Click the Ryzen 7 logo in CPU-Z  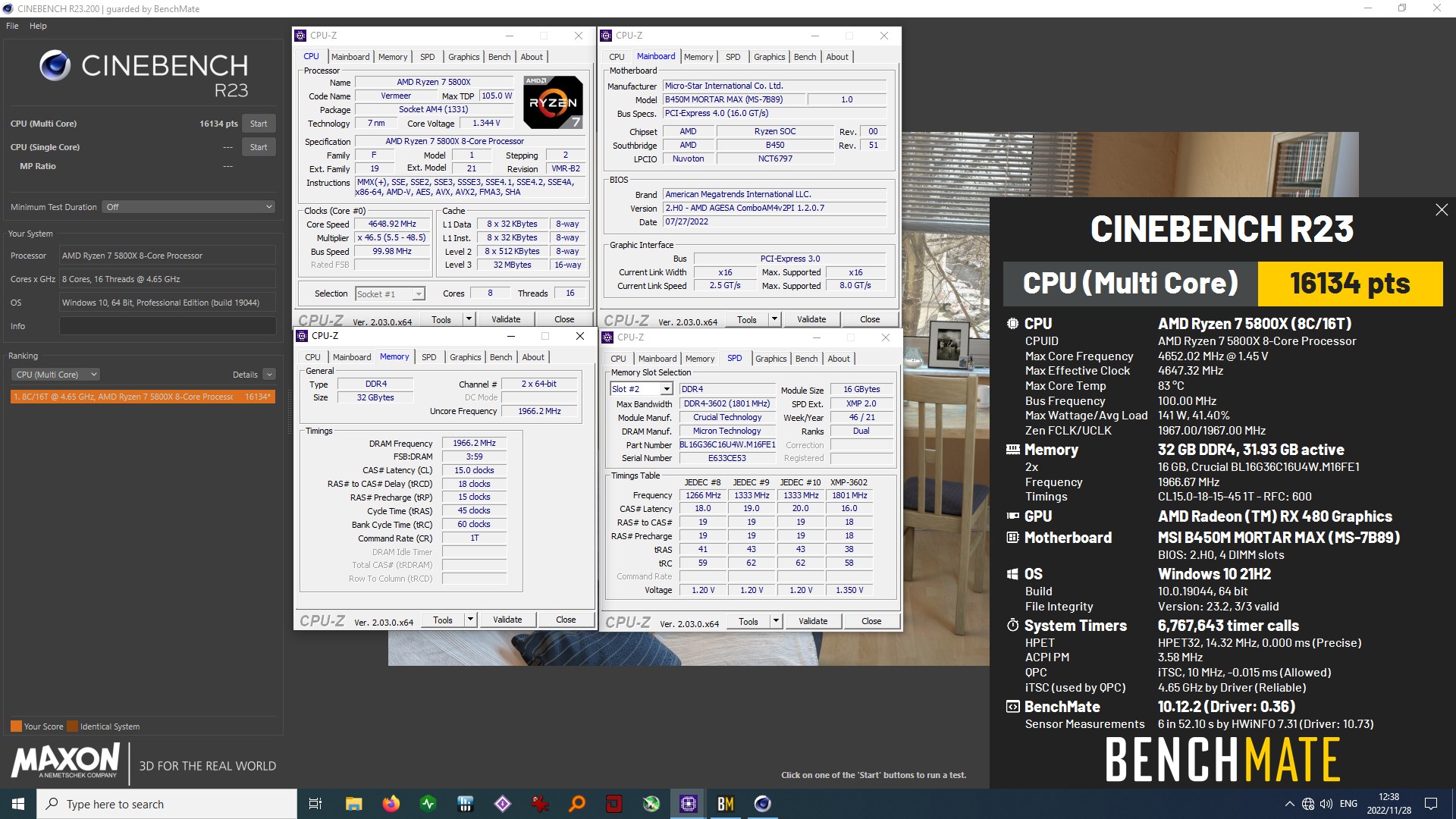coord(553,102)
